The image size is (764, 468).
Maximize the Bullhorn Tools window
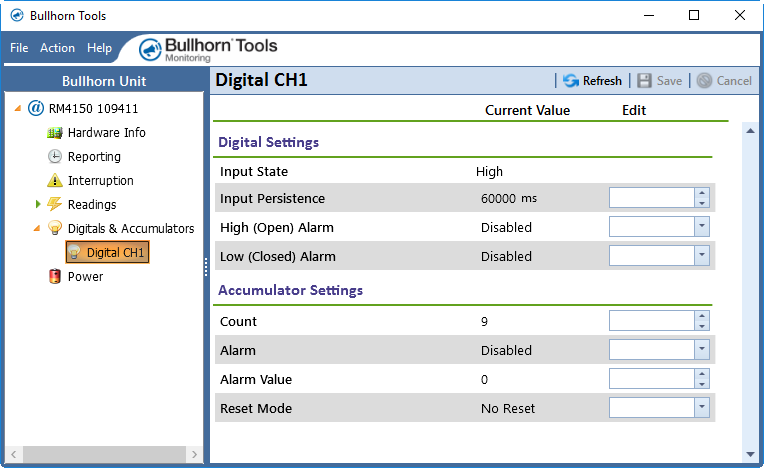(x=694, y=16)
